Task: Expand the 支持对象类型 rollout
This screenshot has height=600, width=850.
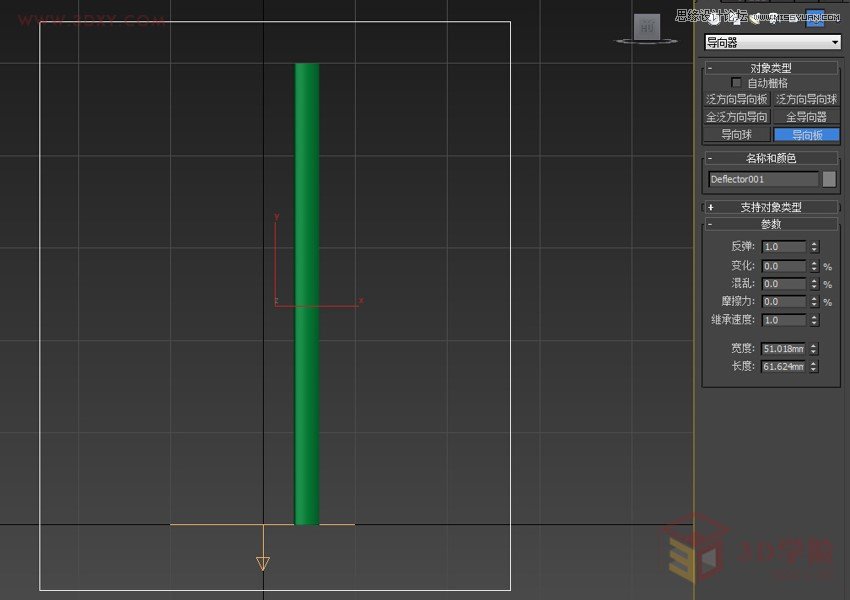Action: 770,206
